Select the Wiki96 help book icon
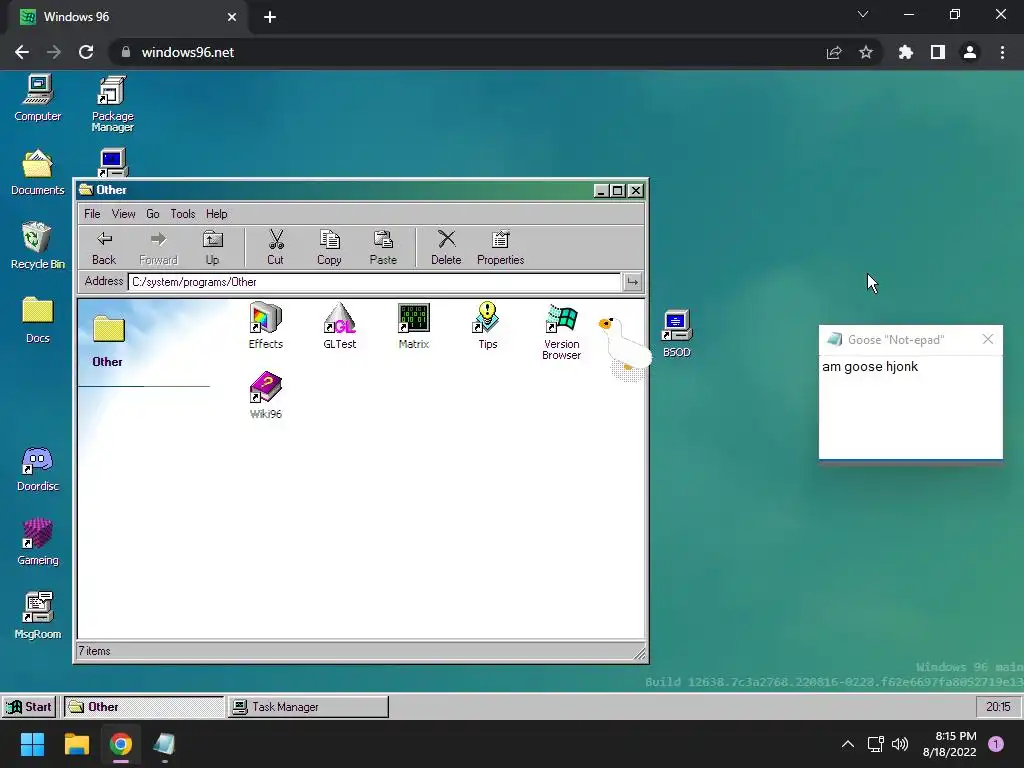This screenshot has width=1024, height=768. (266, 395)
